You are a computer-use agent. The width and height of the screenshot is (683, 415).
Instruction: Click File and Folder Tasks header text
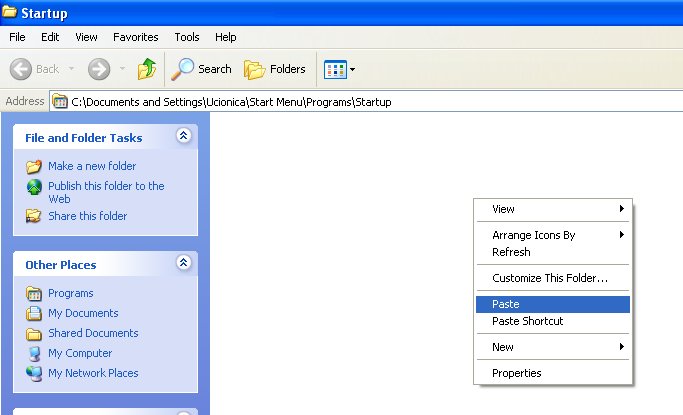coord(84,138)
